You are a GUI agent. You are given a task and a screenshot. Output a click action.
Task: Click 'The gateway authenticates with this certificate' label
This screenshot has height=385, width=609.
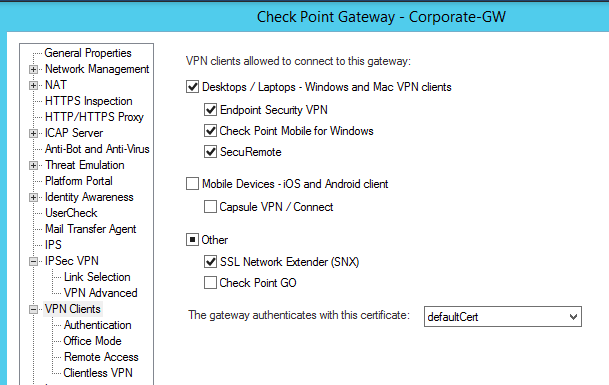(299, 315)
